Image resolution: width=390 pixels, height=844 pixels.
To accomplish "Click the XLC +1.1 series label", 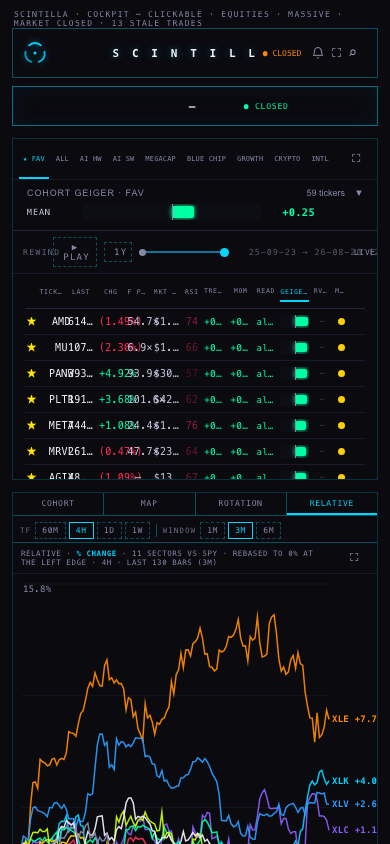I will 354,829.
